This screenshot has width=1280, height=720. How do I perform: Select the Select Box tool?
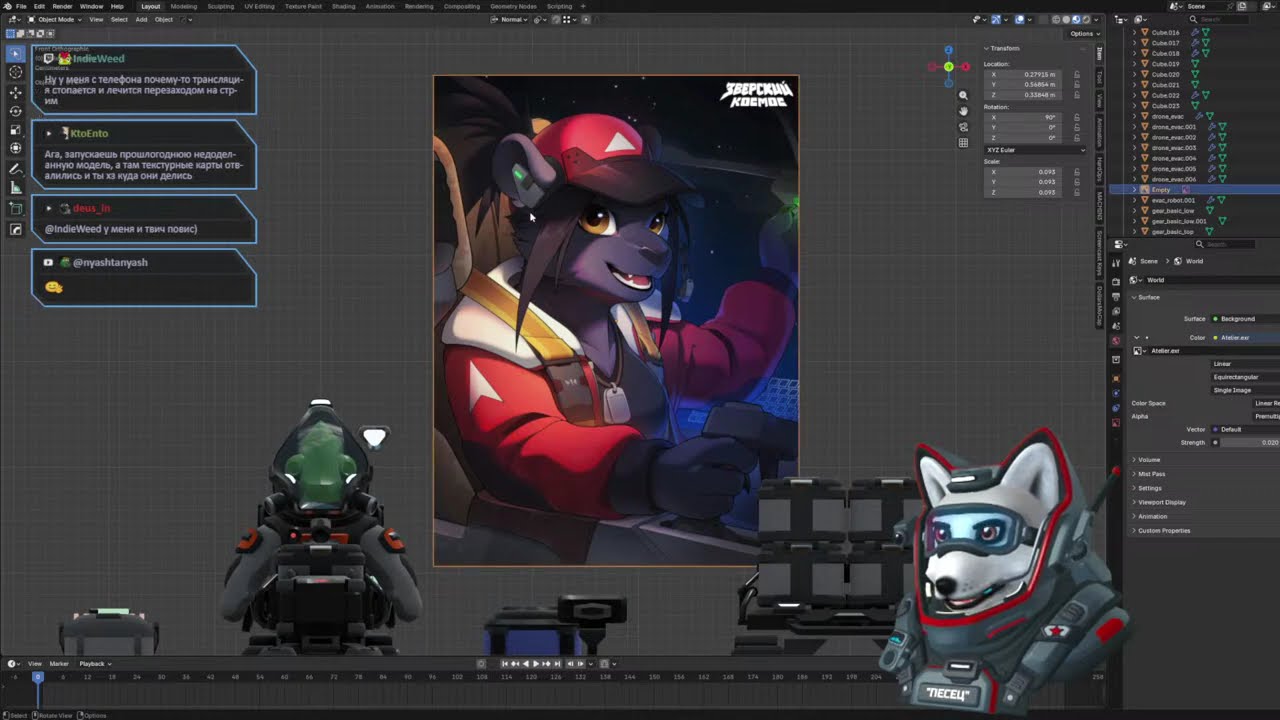point(16,53)
